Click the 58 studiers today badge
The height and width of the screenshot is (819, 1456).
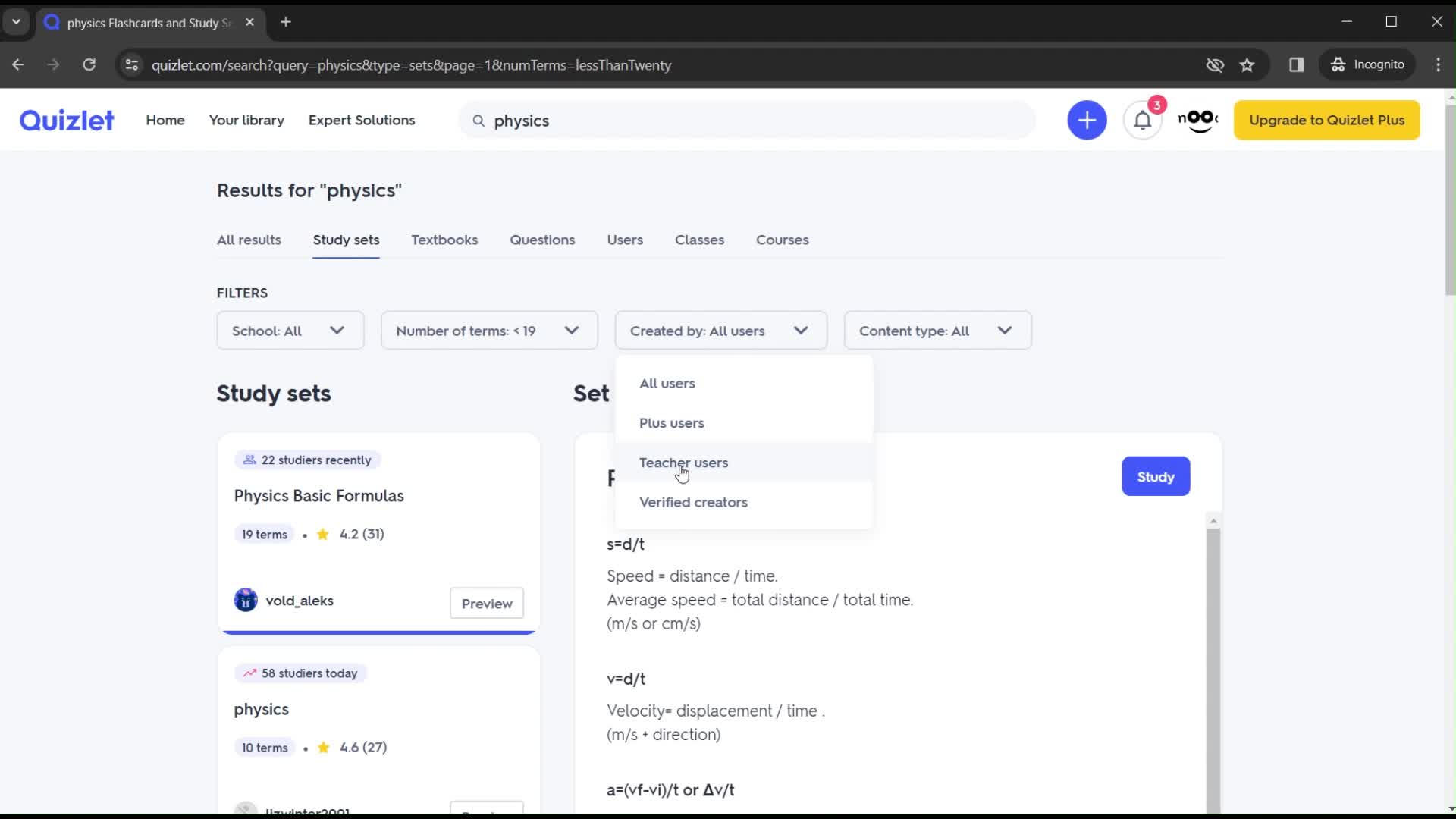300,673
